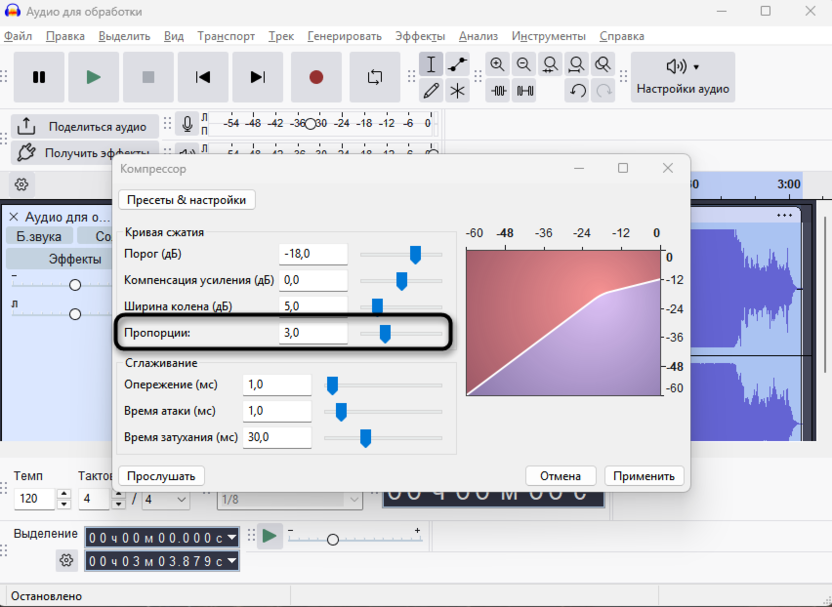
Task: Click the Undo arrow icon
Action: click(x=577, y=91)
